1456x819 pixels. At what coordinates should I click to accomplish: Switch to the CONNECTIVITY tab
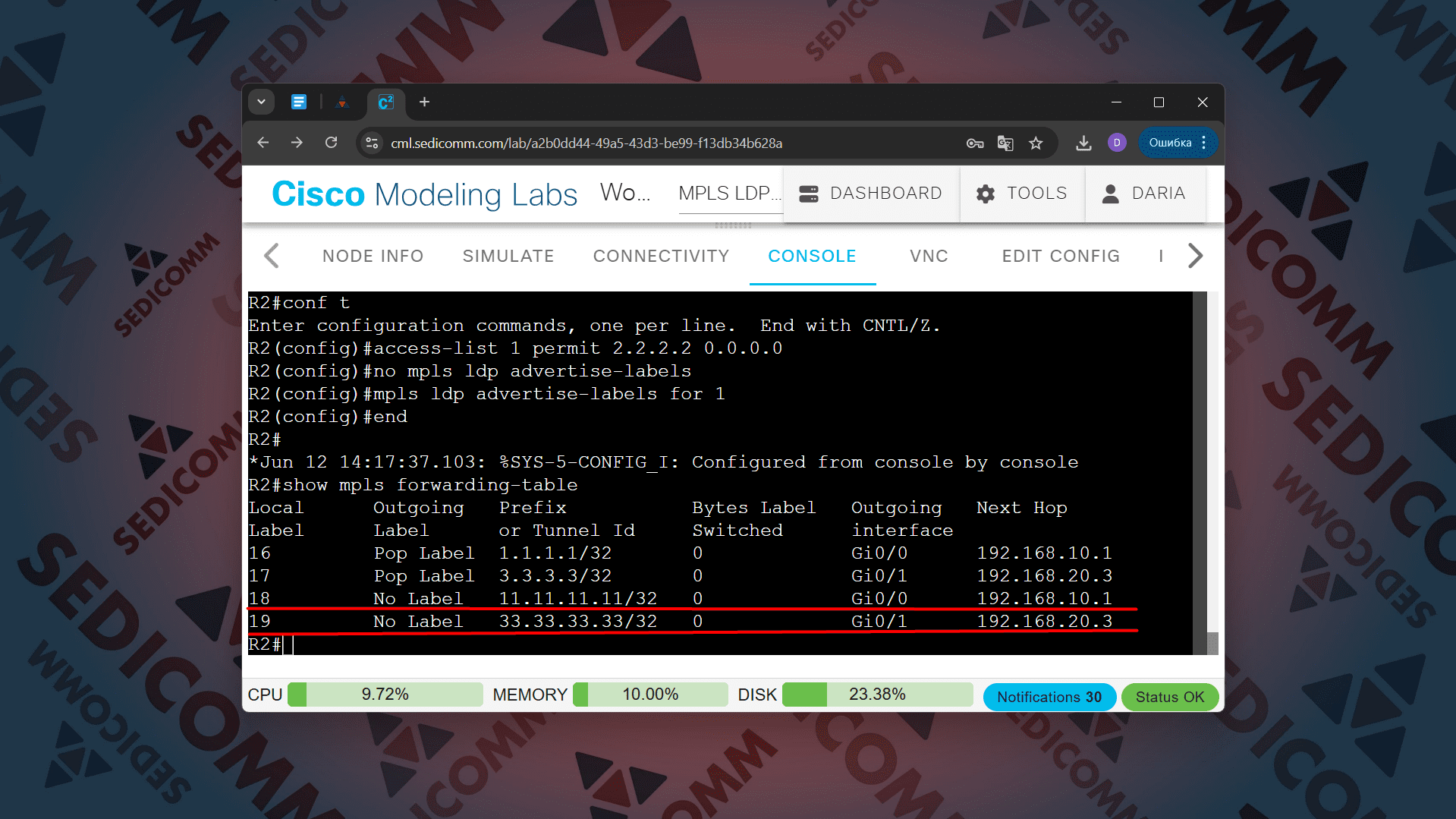click(661, 256)
